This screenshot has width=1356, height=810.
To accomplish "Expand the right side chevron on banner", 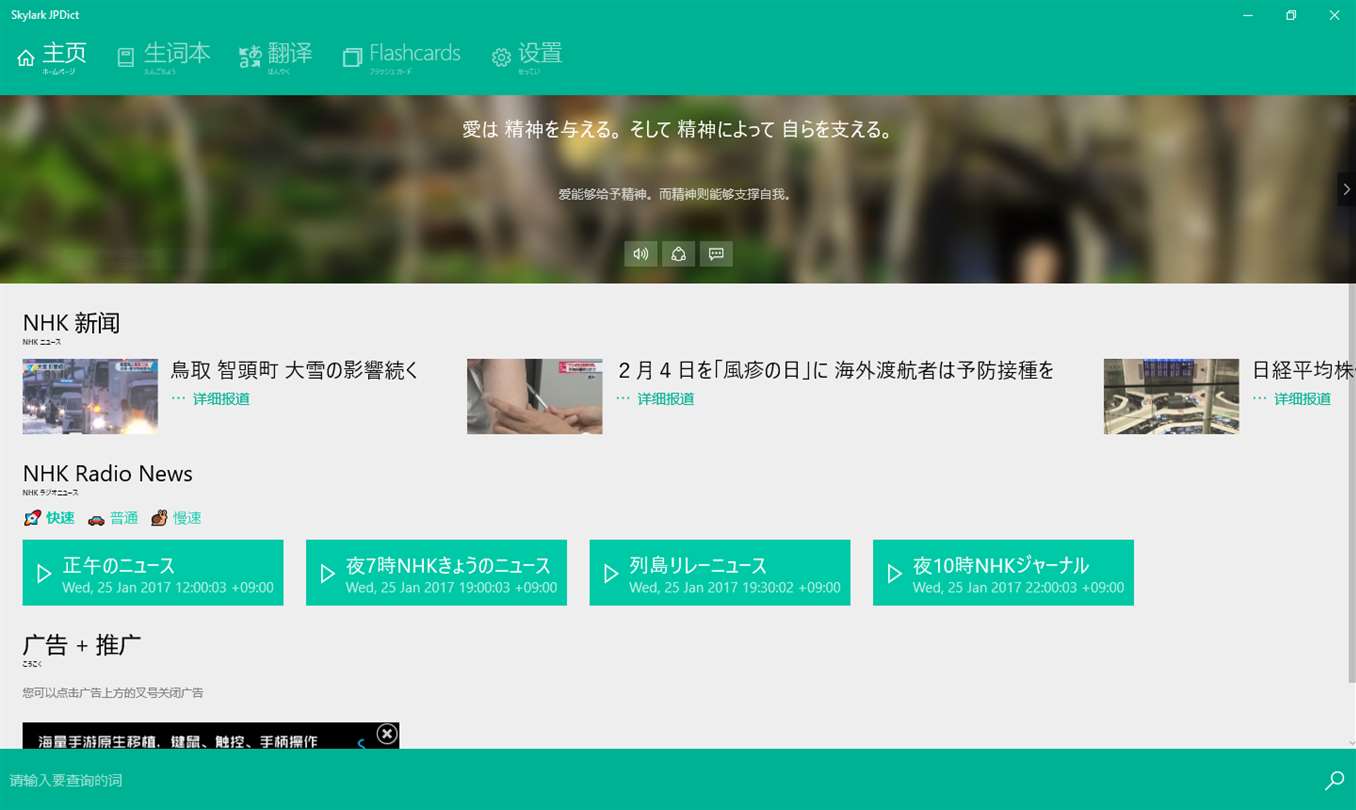I will [x=1346, y=189].
